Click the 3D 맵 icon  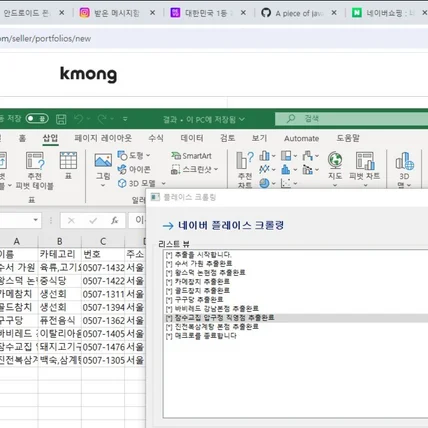tap(404, 161)
